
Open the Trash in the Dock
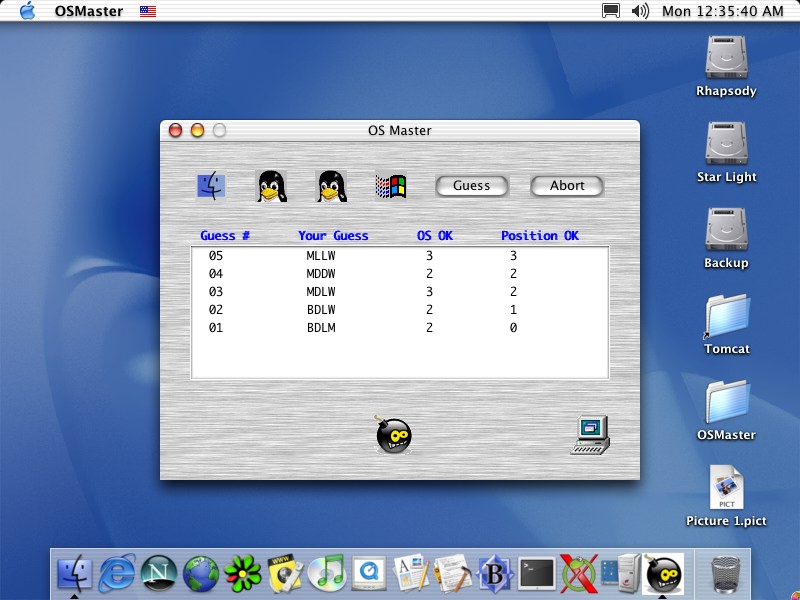click(x=725, y=573)
